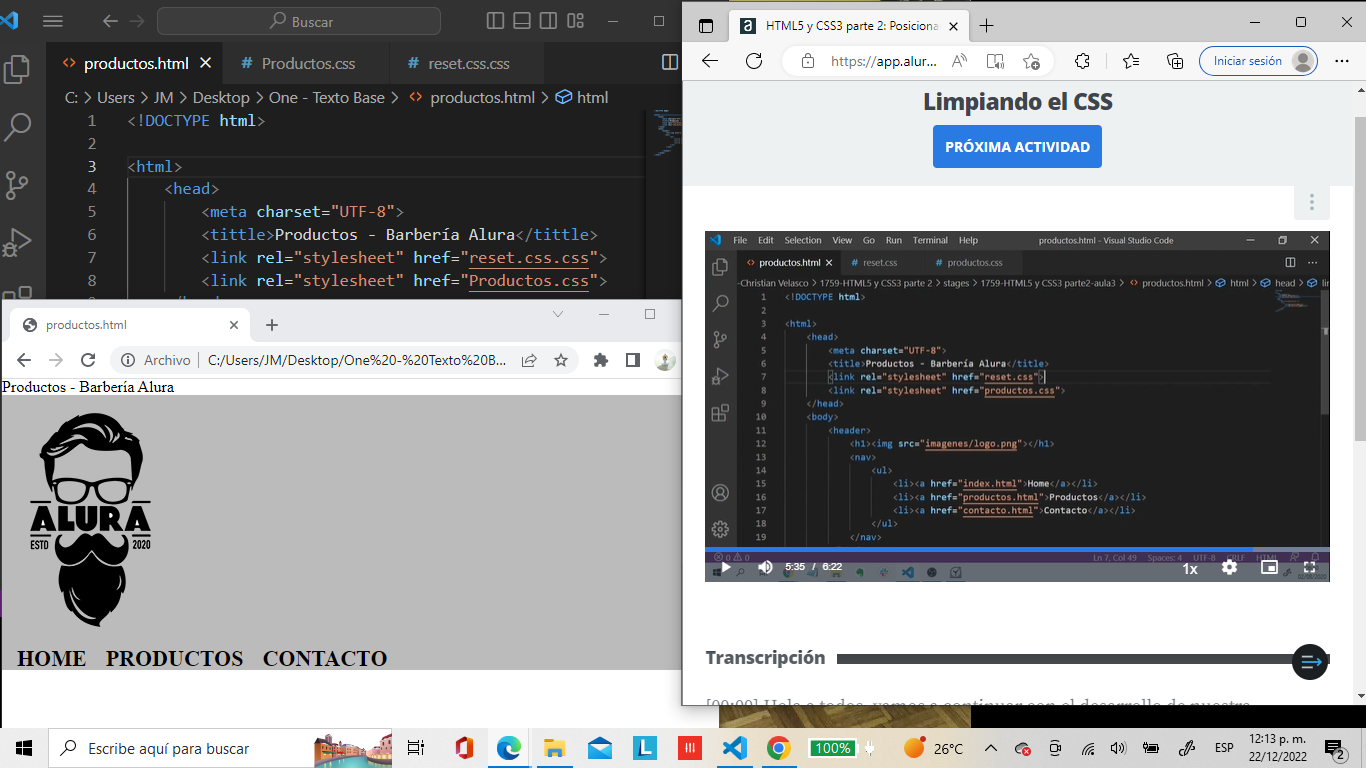The height and width of the screenshot is (768, 1366).
Task: Open Chrome extensions puzzle icon
Action: [x=601, y=360]
